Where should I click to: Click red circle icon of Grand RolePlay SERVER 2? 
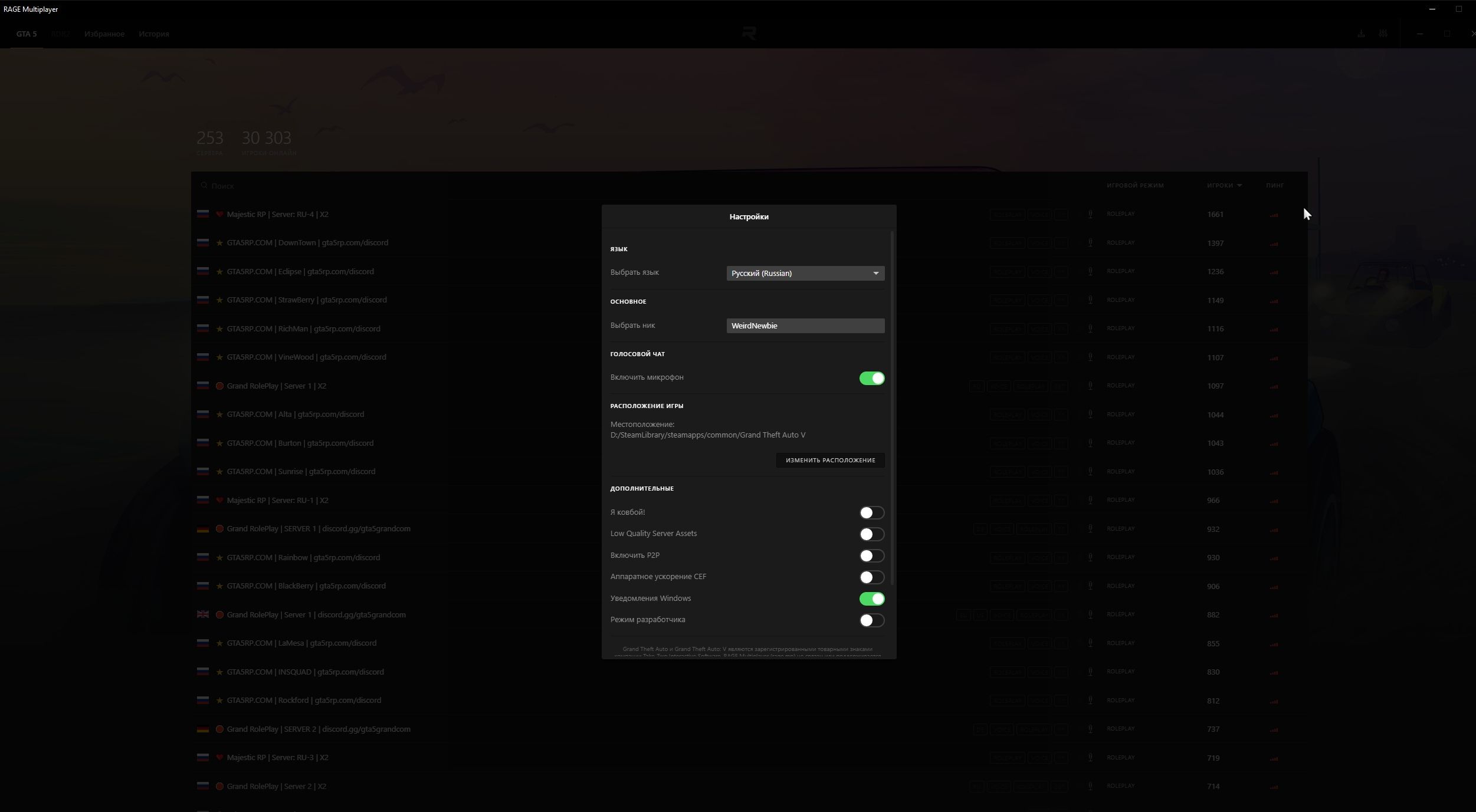(219, 729)
